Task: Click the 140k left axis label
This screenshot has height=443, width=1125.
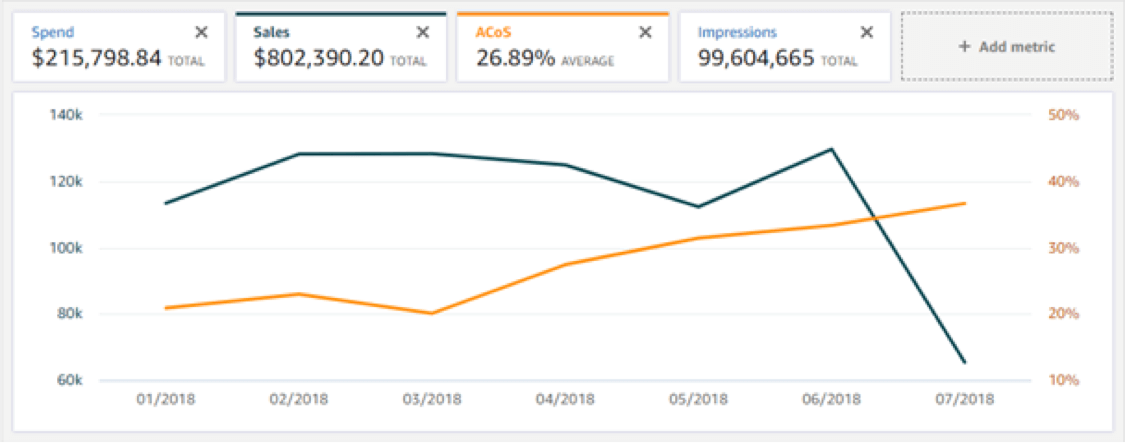Action: tap(66, 115)
